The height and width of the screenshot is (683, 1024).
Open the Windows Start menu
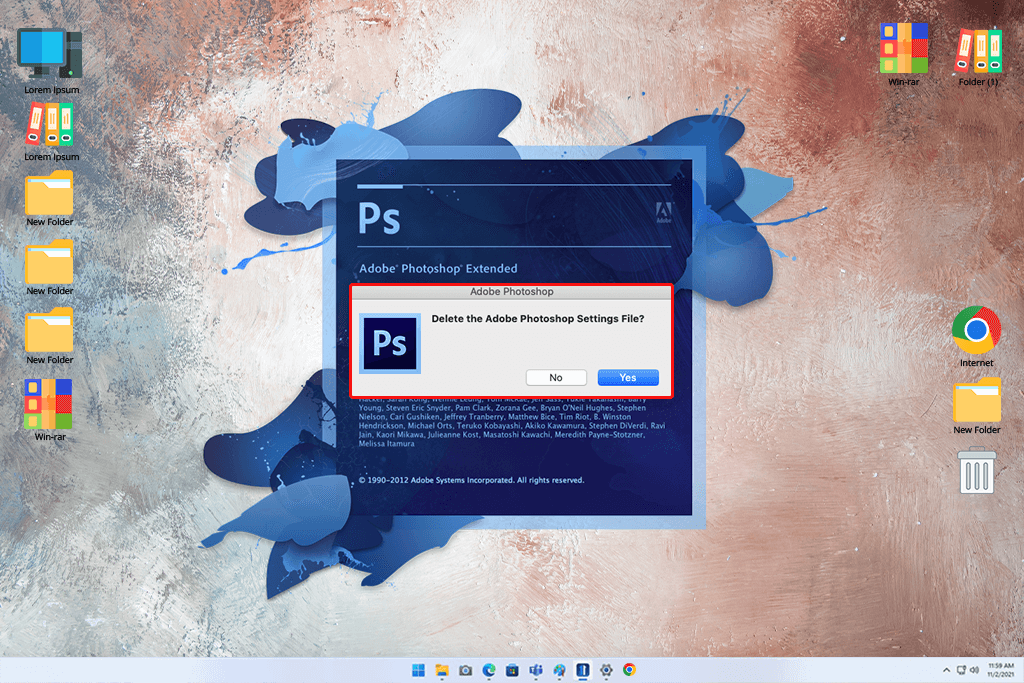pos(419,670)
